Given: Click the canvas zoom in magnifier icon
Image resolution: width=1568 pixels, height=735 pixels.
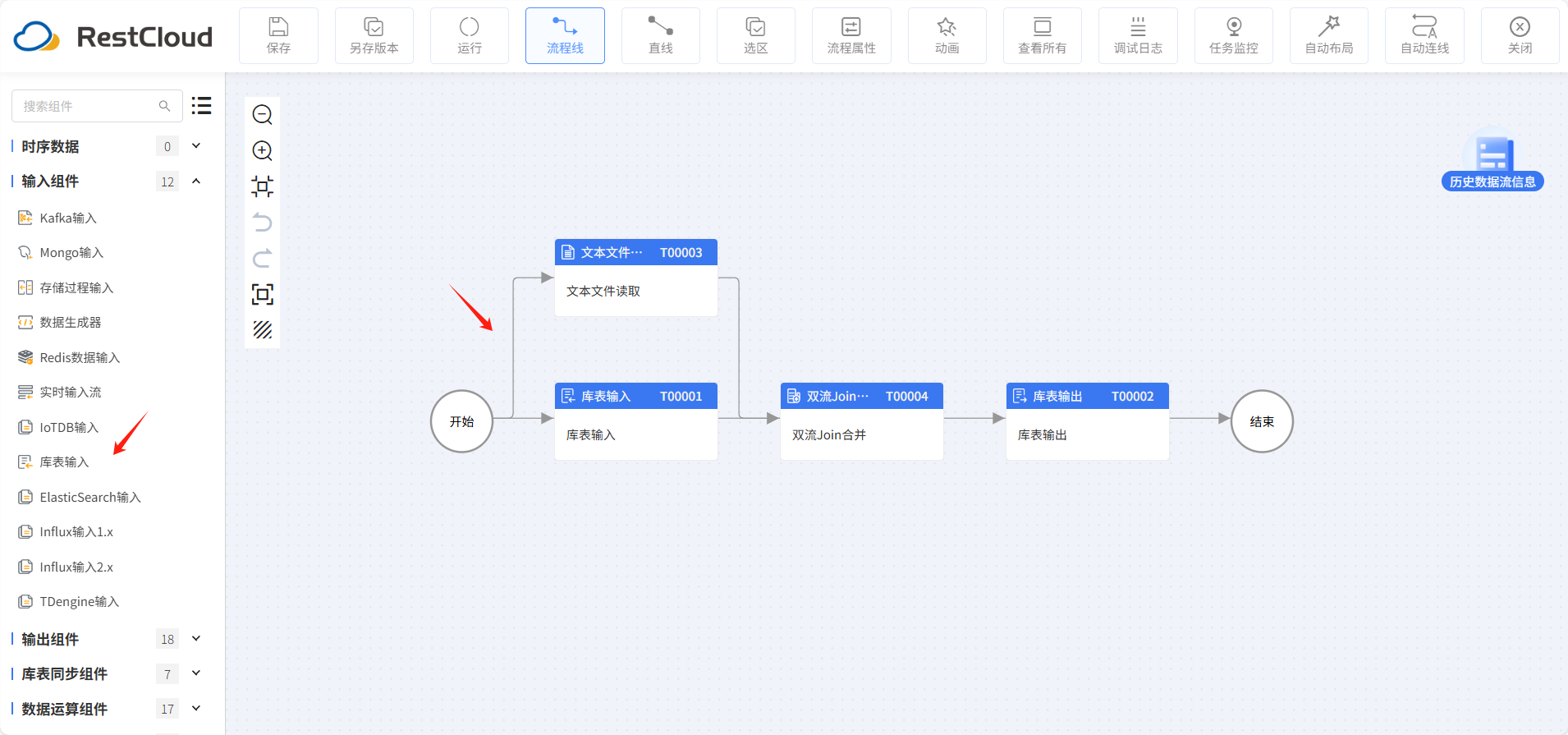Looking at the screenshot, I should click(263, 151).
